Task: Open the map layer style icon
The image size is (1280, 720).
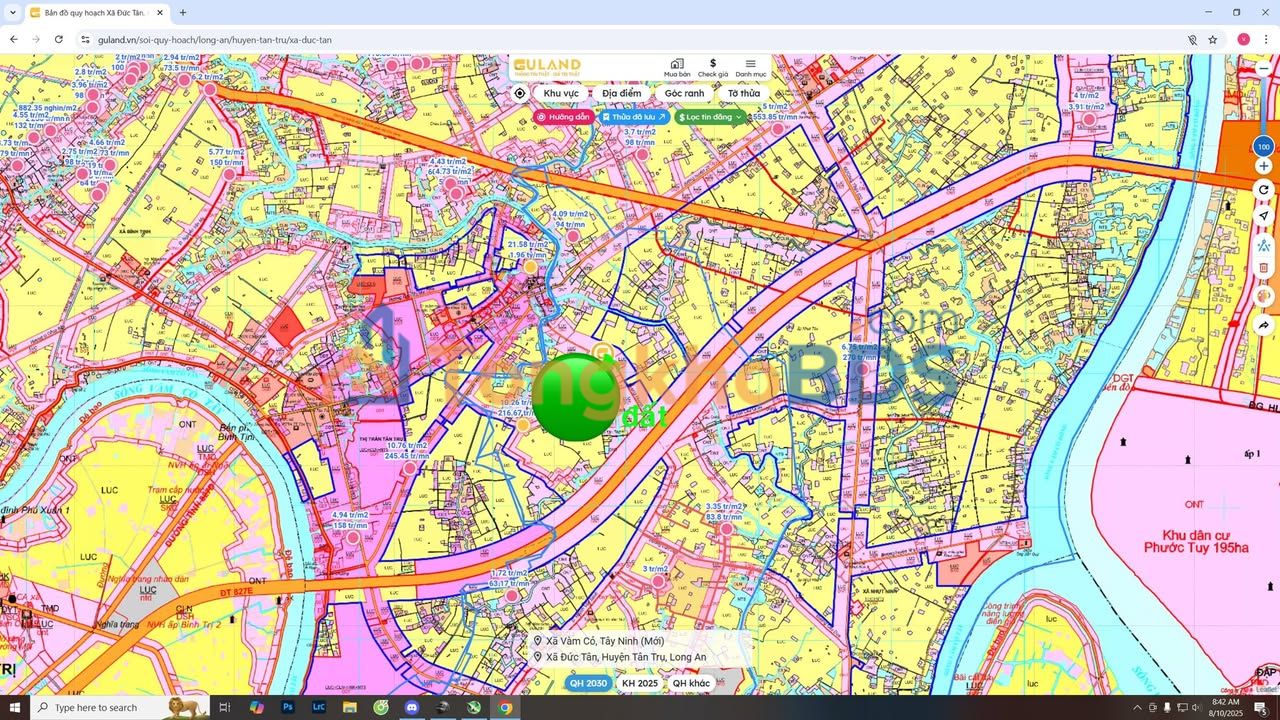Action: click(x=1264, y=297)
